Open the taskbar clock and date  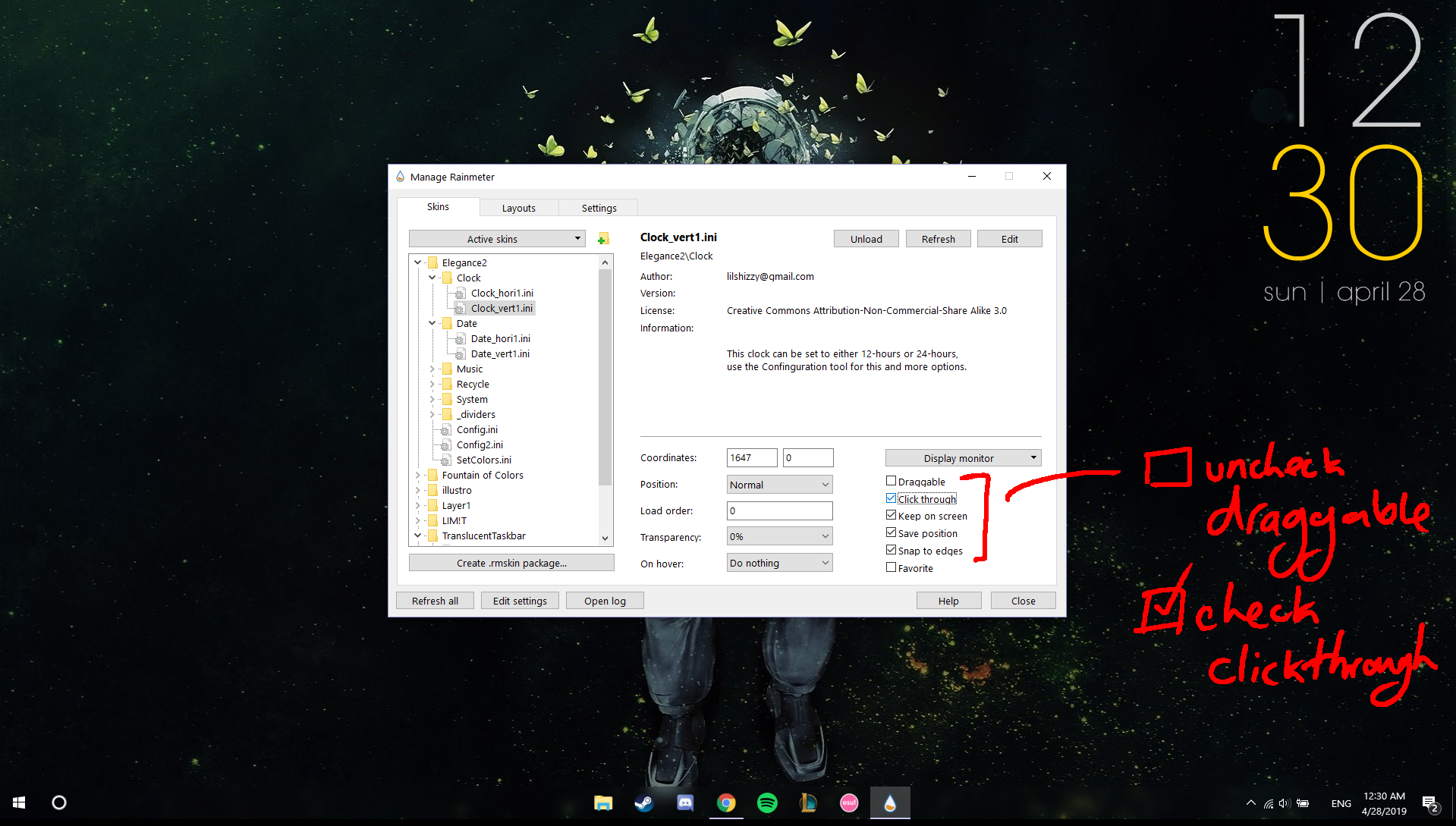(x=1384, y=803)
